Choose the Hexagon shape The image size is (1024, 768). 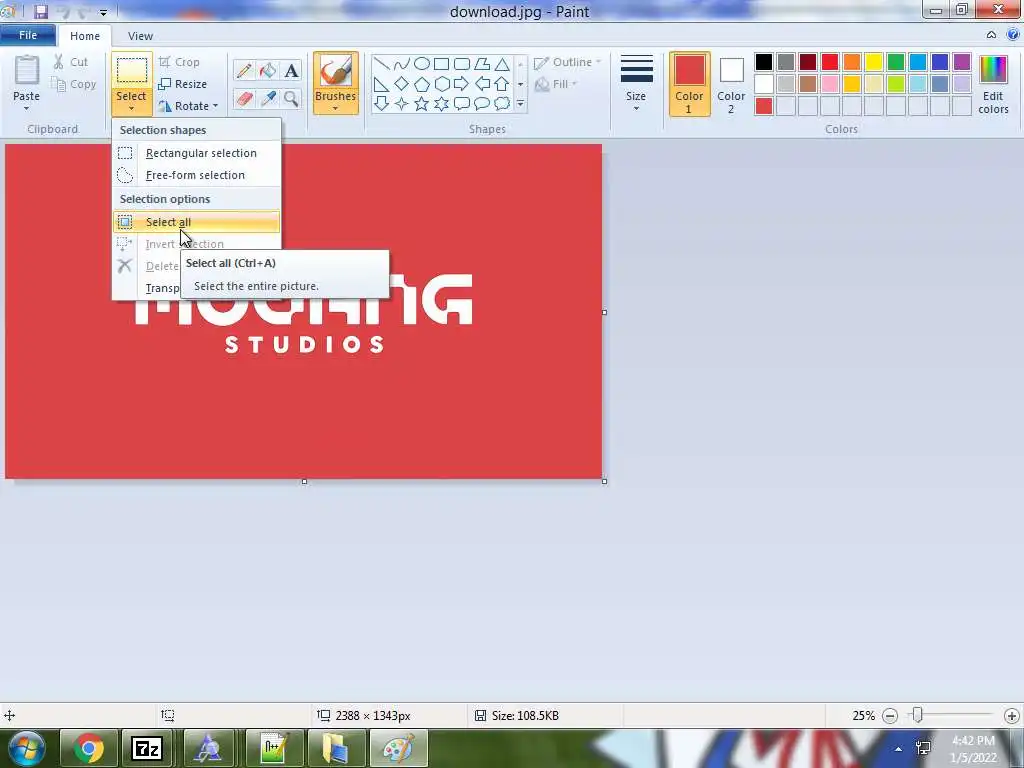441,84
